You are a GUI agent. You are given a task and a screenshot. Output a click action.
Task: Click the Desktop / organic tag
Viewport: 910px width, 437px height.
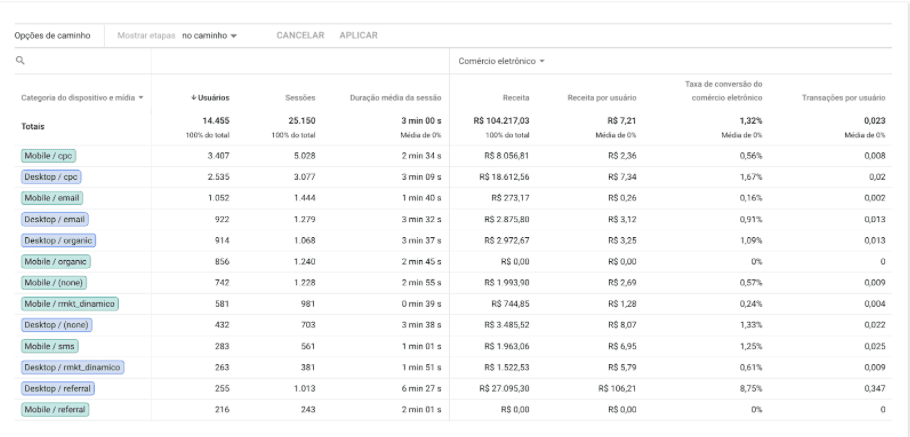tap(58, 240)
